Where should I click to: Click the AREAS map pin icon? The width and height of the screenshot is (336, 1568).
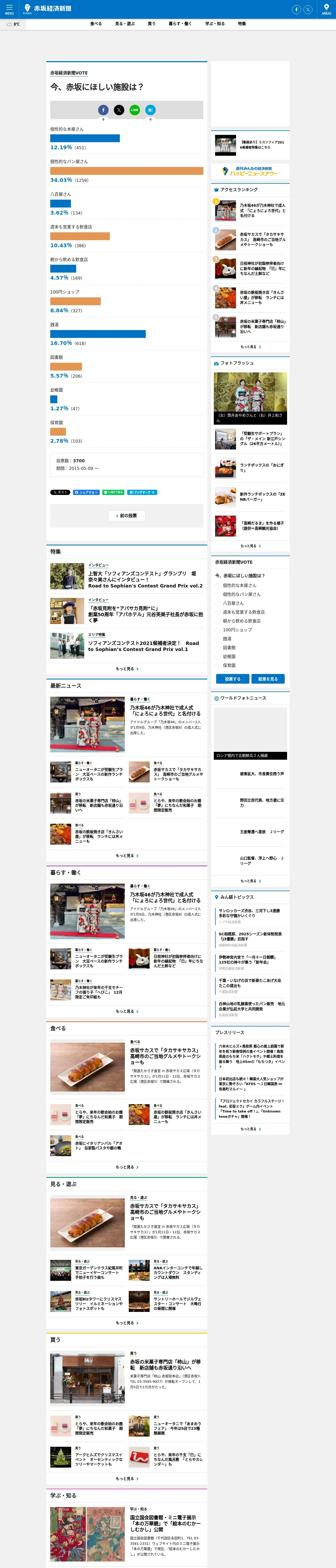click(326, 9)
